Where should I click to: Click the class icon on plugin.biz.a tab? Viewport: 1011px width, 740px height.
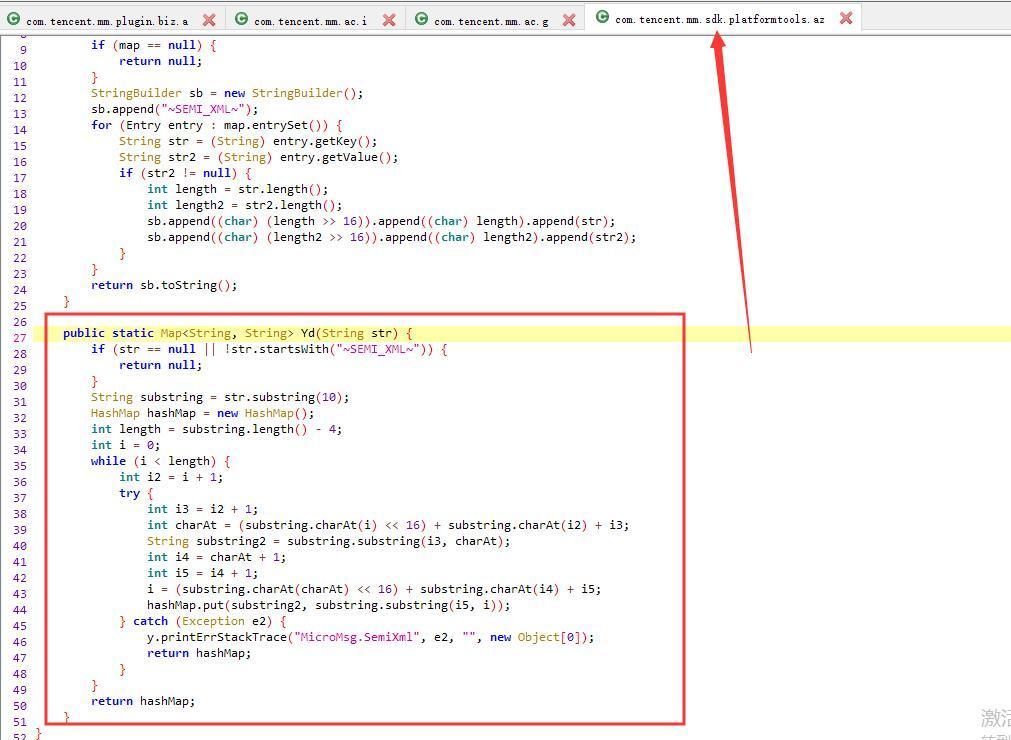(14, 19)
